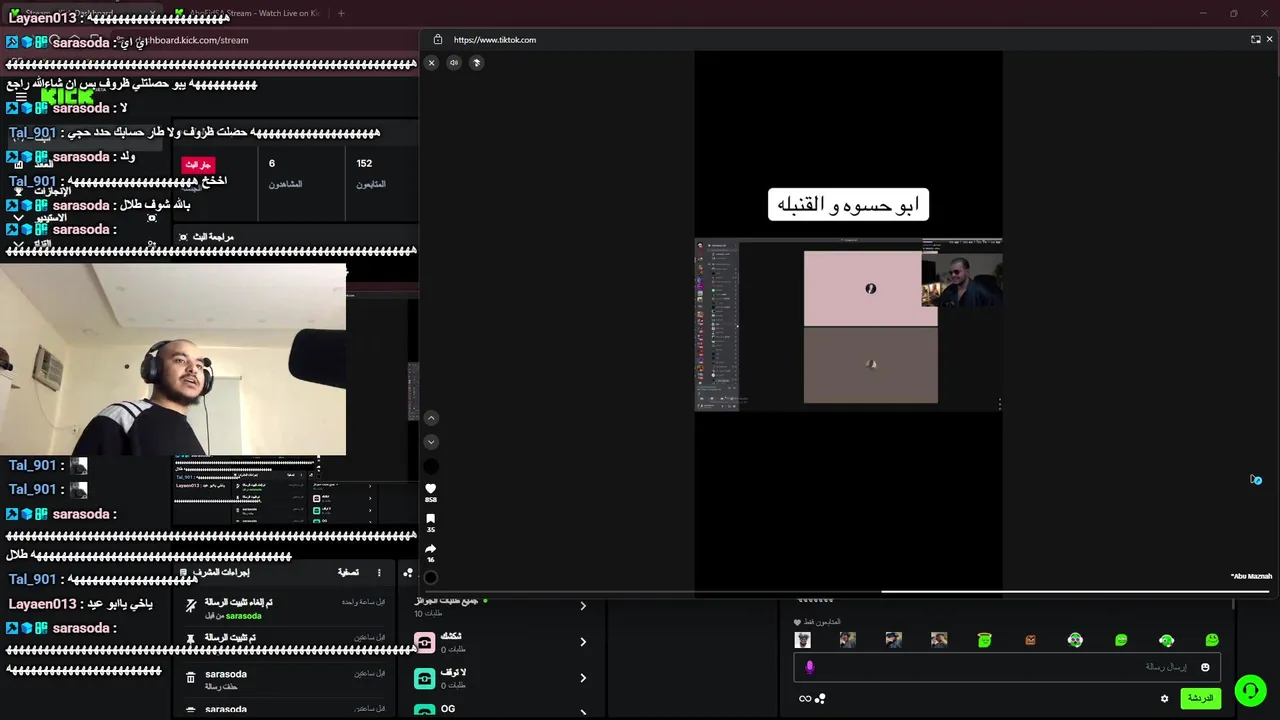This screenshot has width=1280, height=720.
Task: Click the three-dots cluster icon near infinity
Action: pos(820,698)
